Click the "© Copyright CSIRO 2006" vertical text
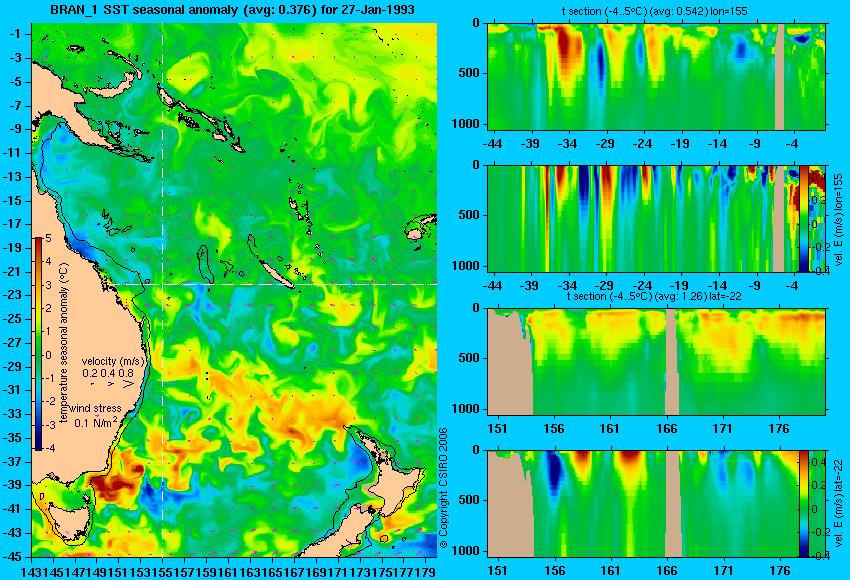 (x=443, y=489)
